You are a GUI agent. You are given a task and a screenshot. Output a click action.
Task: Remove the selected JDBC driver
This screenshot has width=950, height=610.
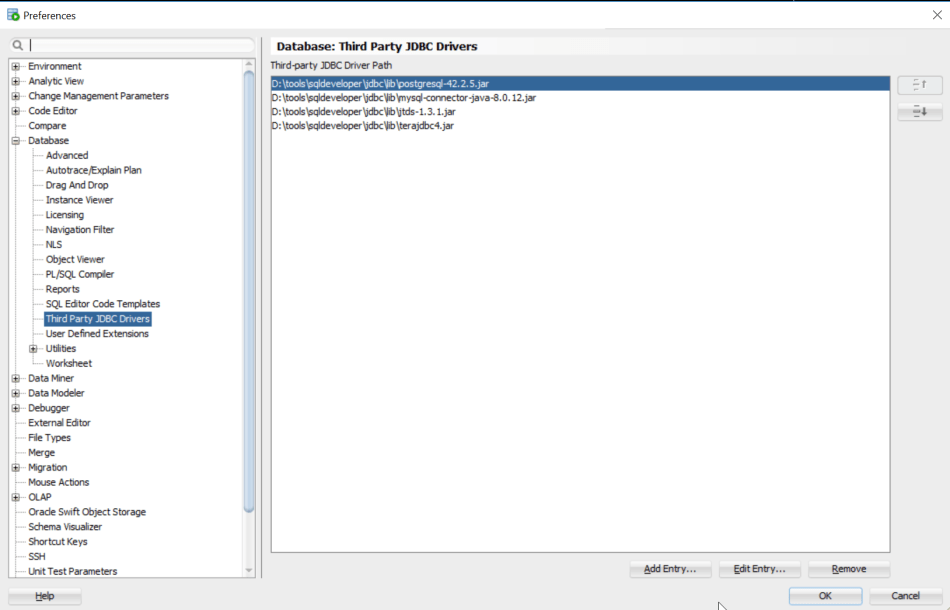[848, 569]
